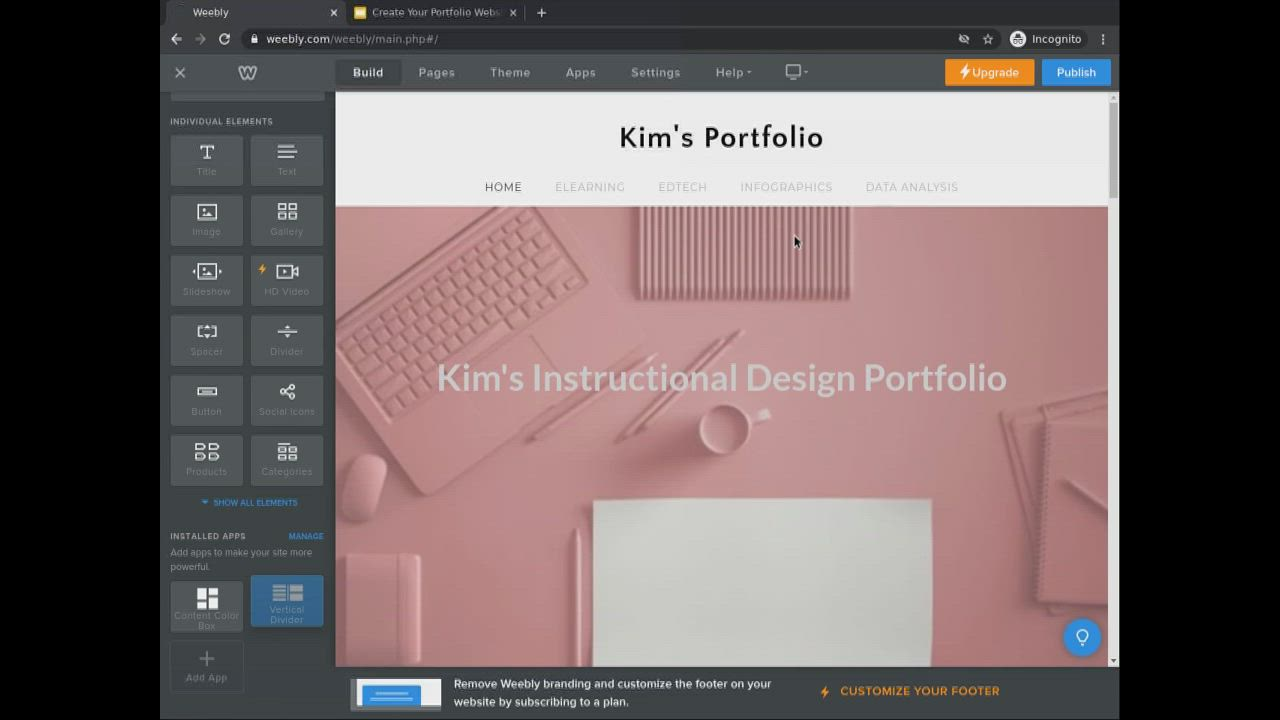The height and width of the screenshot is (720, 1280).
Task: Select the Button element tile
Action: [x=207, y=400]
